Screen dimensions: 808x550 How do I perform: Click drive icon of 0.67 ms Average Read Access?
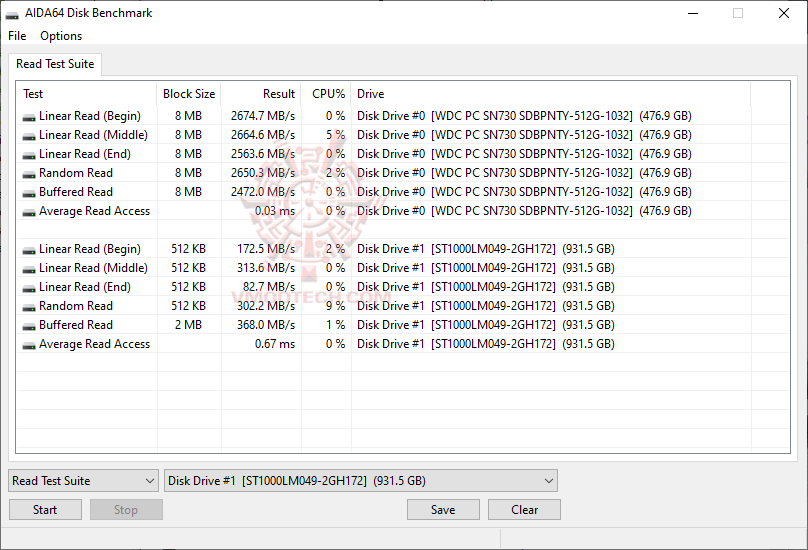pyautogui.click(x=29, y=345)
